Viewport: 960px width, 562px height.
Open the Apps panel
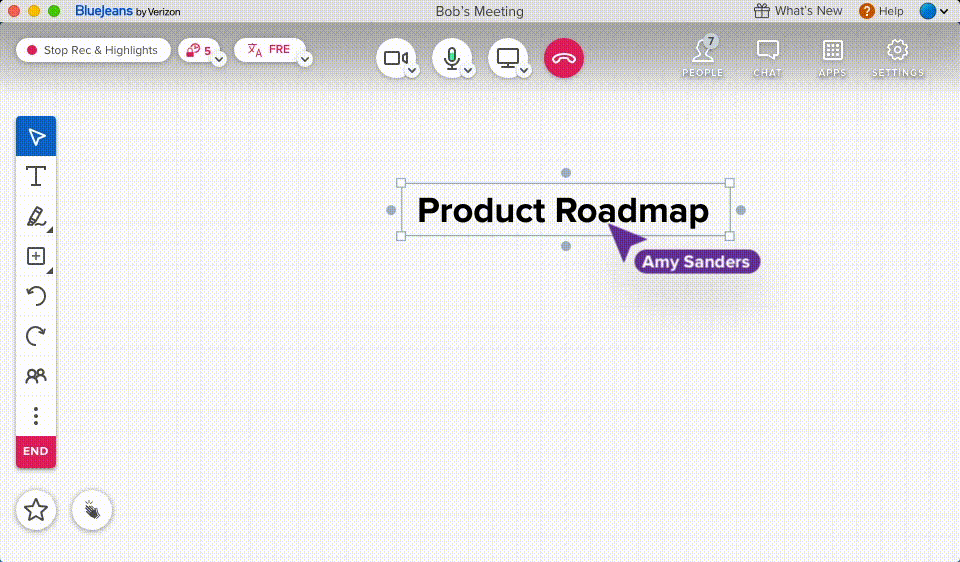832,58
